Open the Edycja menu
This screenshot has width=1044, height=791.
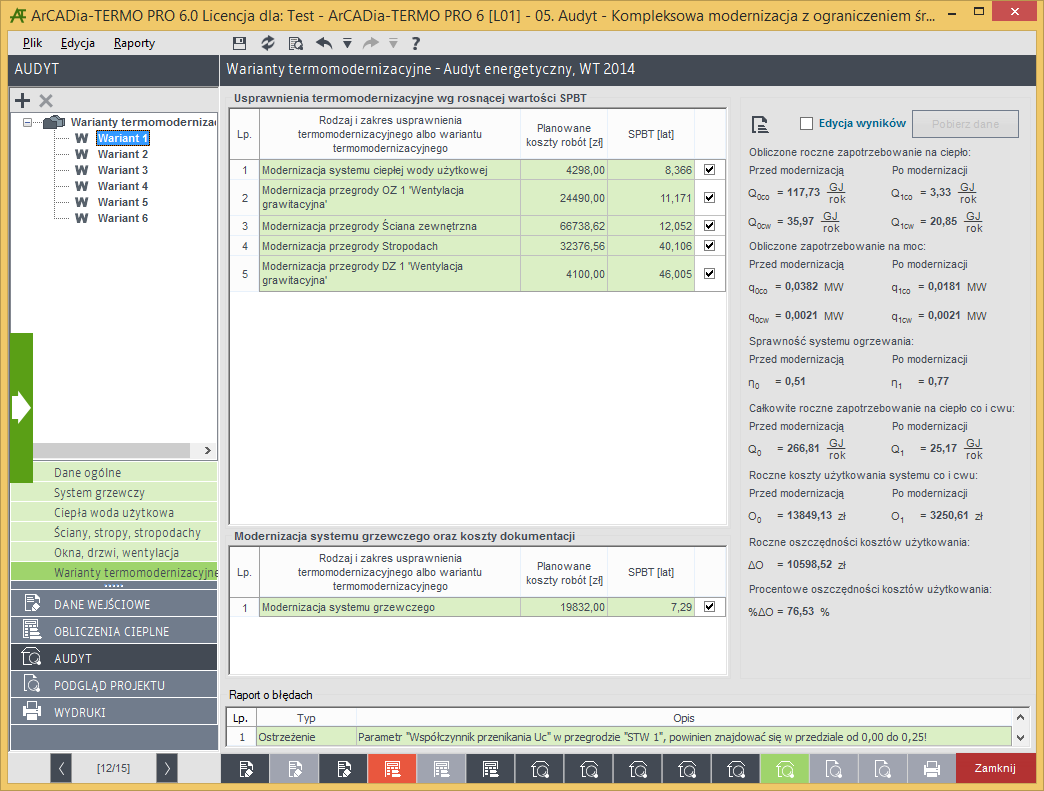click(x=78, y=43)
